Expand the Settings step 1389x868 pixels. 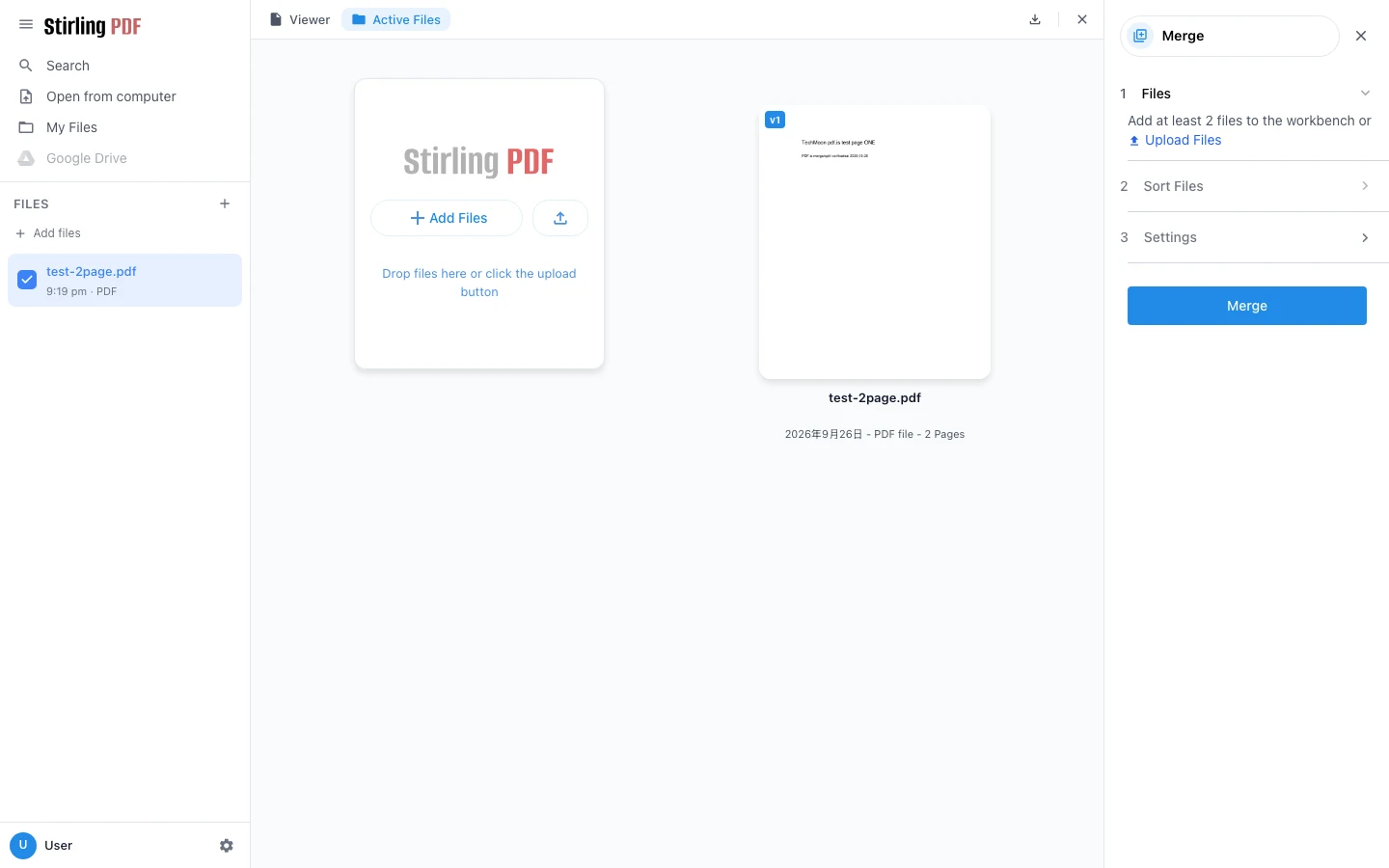pos(1246,237)
